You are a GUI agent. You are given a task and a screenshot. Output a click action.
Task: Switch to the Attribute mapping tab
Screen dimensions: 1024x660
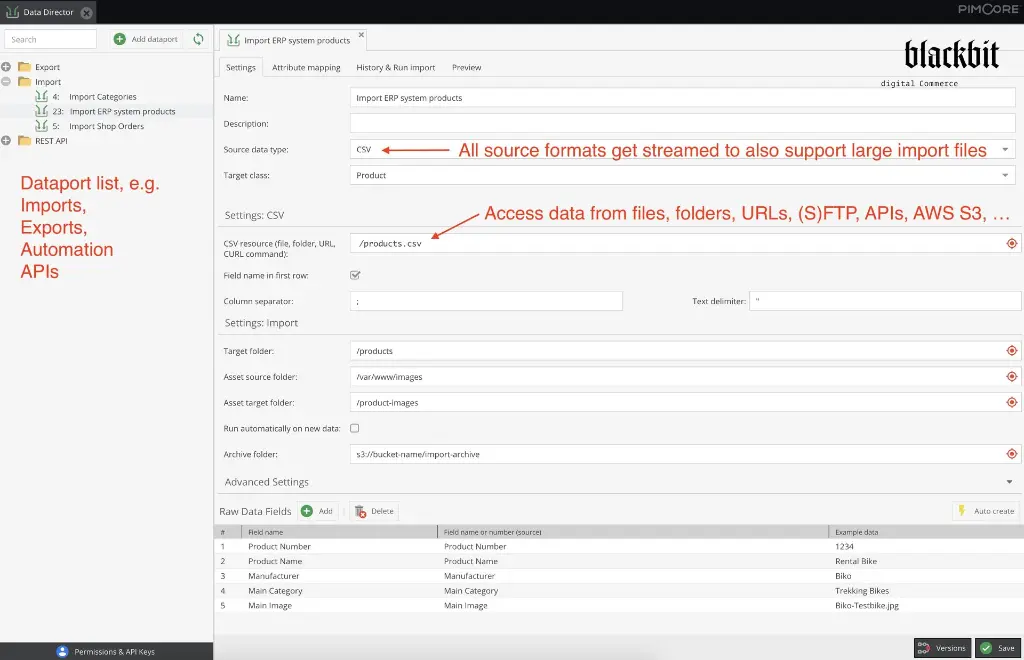[306, 67]
